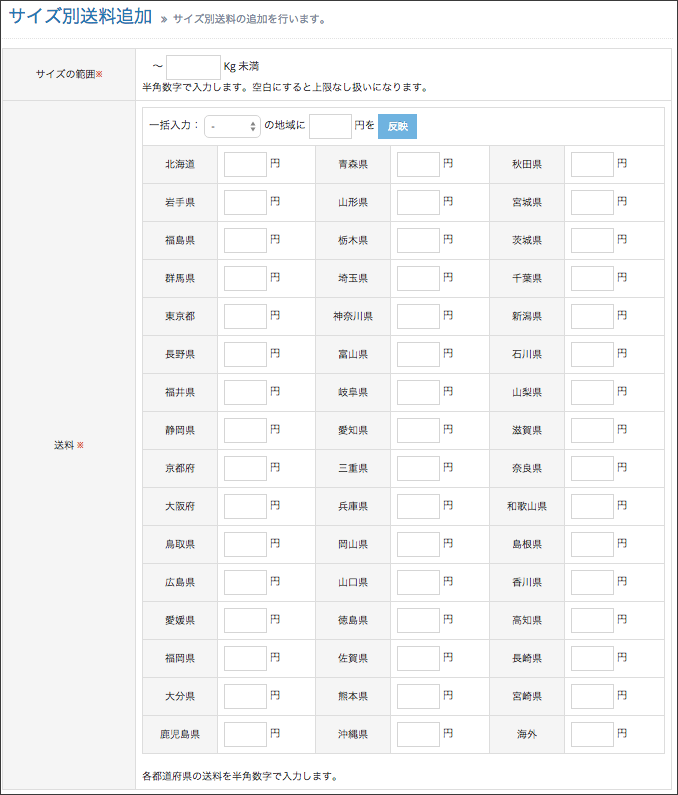The image size is (678, 795).
Task: Focus the 徳島県 shipping fee field
Action: click(418, 621)
